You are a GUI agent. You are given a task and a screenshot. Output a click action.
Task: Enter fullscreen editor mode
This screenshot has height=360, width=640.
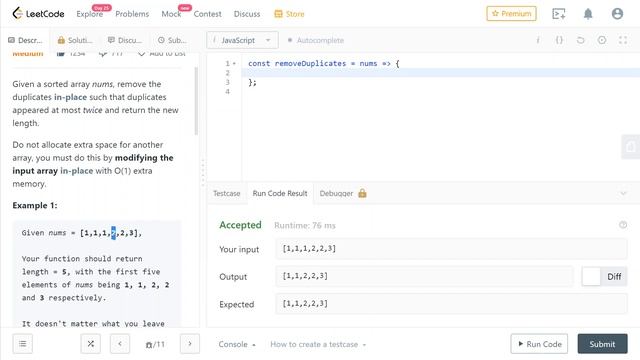(x=623, y=40)
